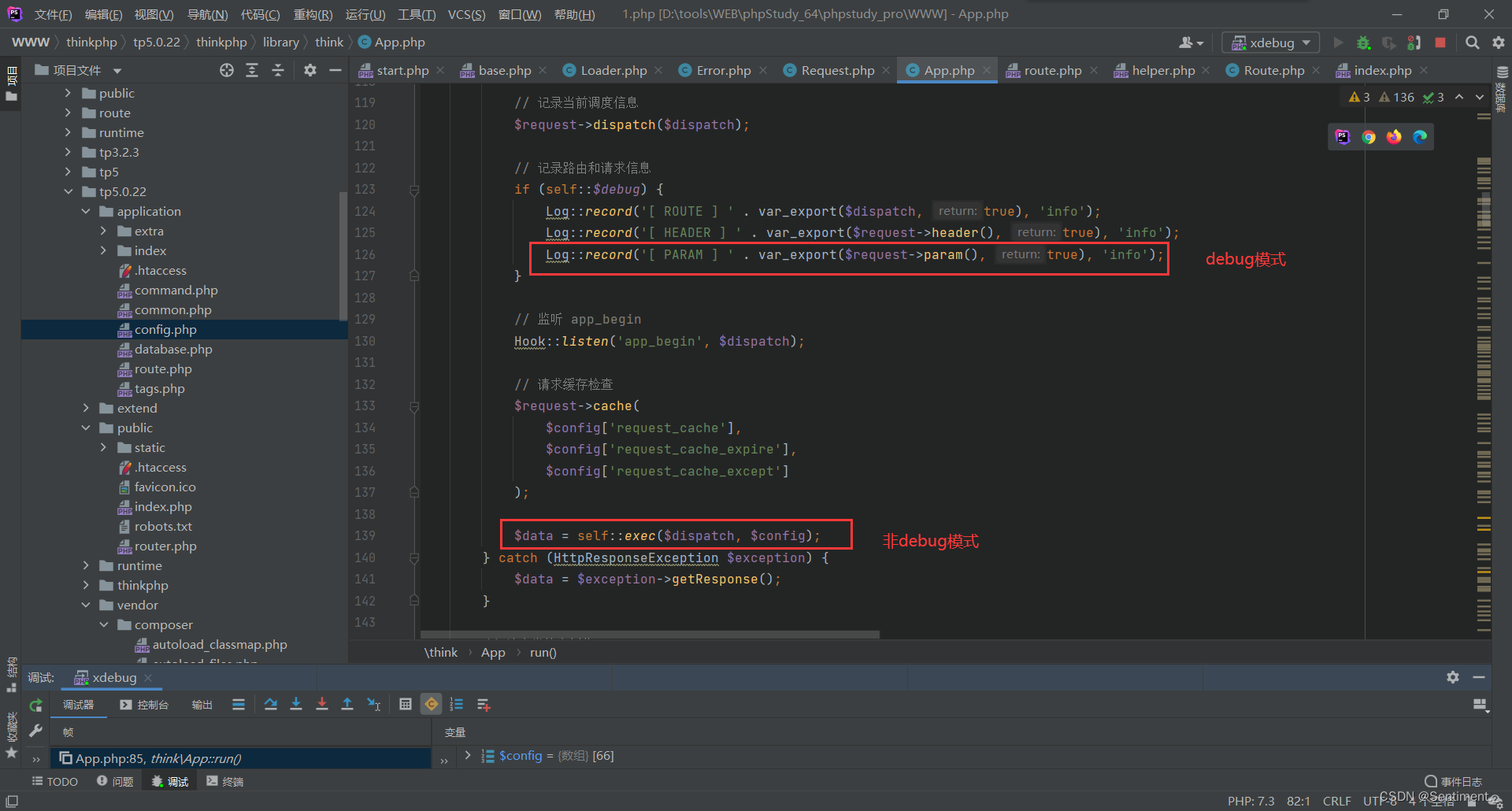
Task: Expand the $config variable array
Action: (x=468, y=755)
